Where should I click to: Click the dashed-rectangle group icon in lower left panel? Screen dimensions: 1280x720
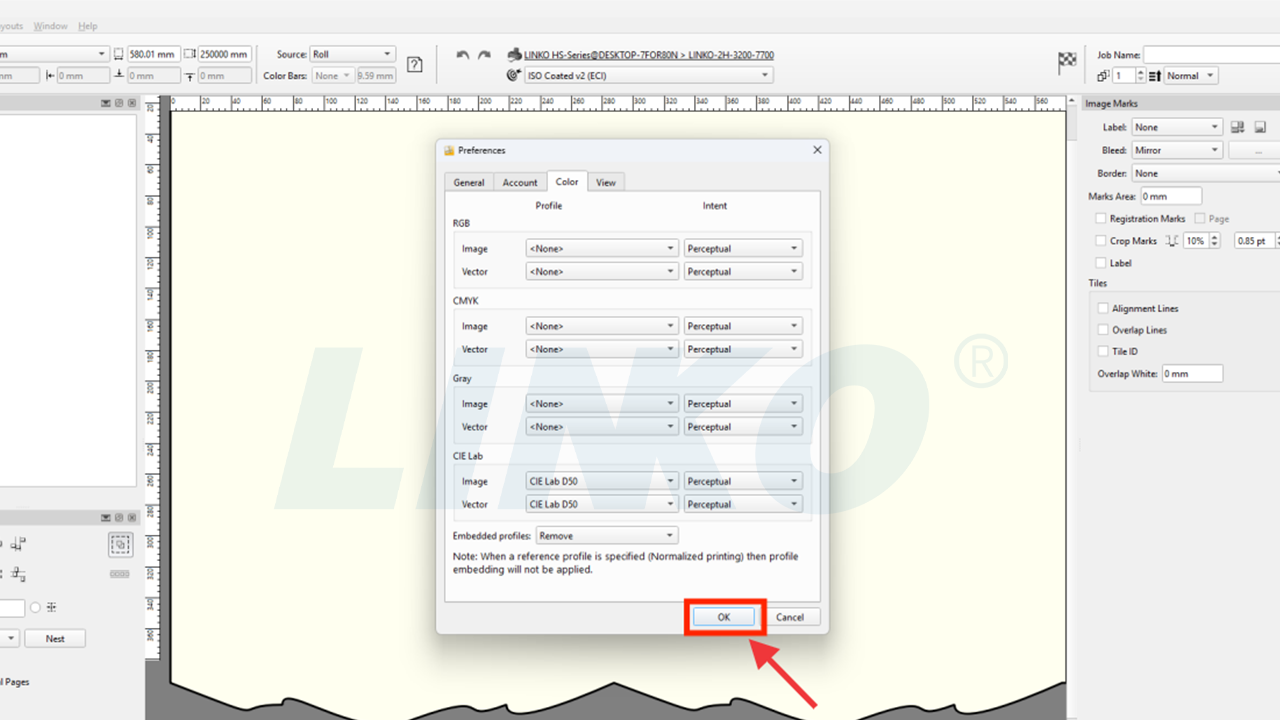(120, 544)
